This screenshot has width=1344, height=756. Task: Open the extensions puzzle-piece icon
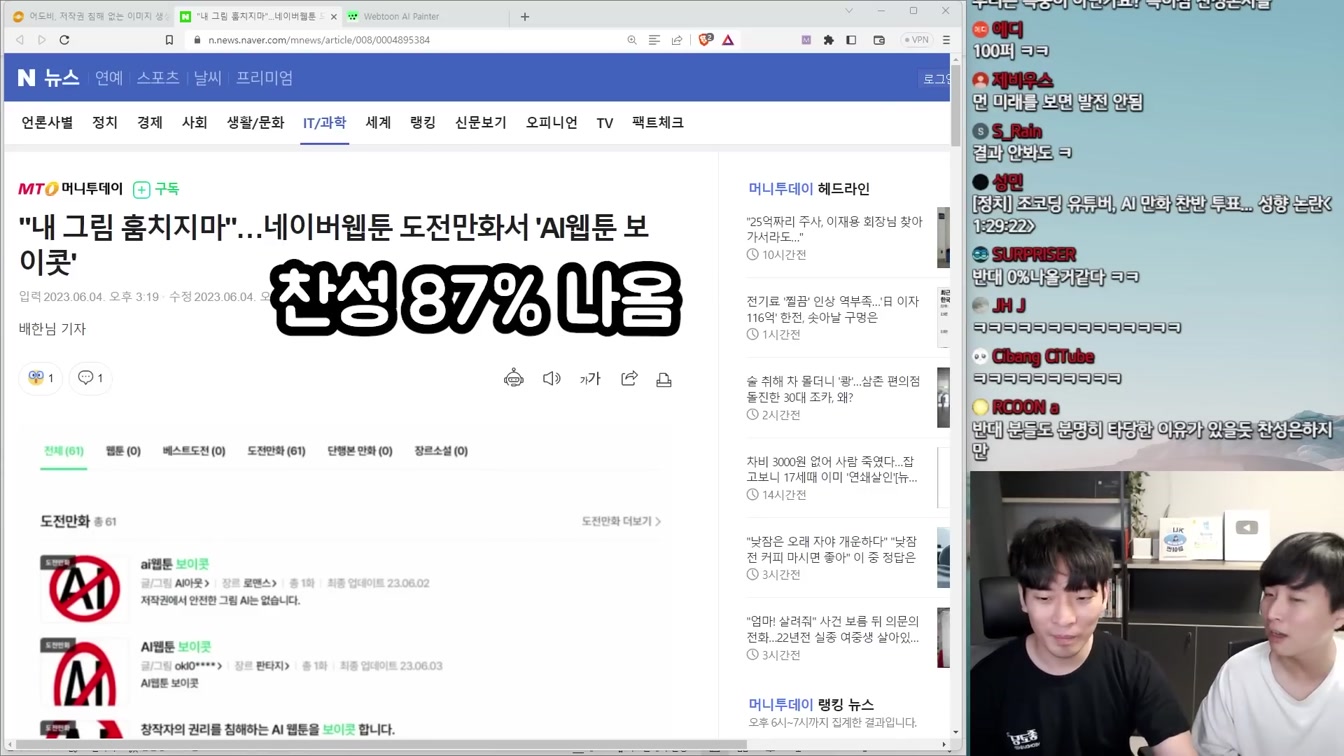(x=828, y=40)
